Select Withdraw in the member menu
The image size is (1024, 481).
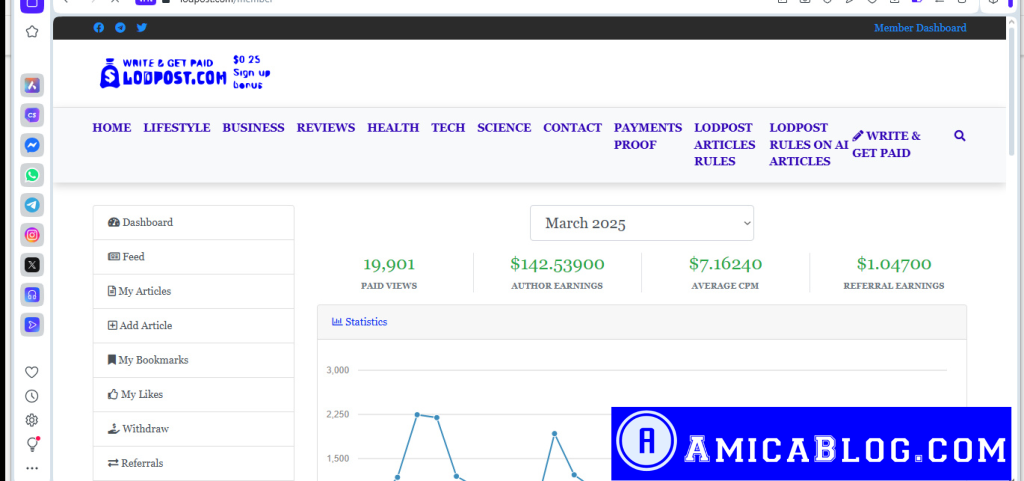click(145, 429)
